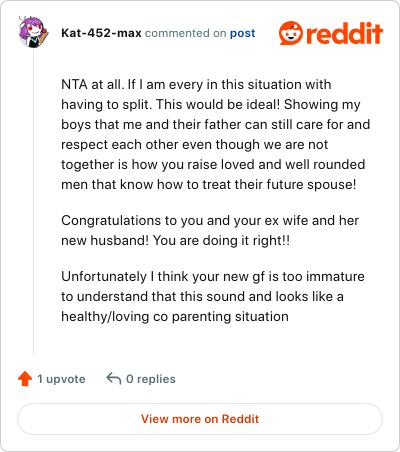Click the "commented on" gray text
Viewport: 400px width, 452px height.
pyautogui.click(x=186, y=33)
